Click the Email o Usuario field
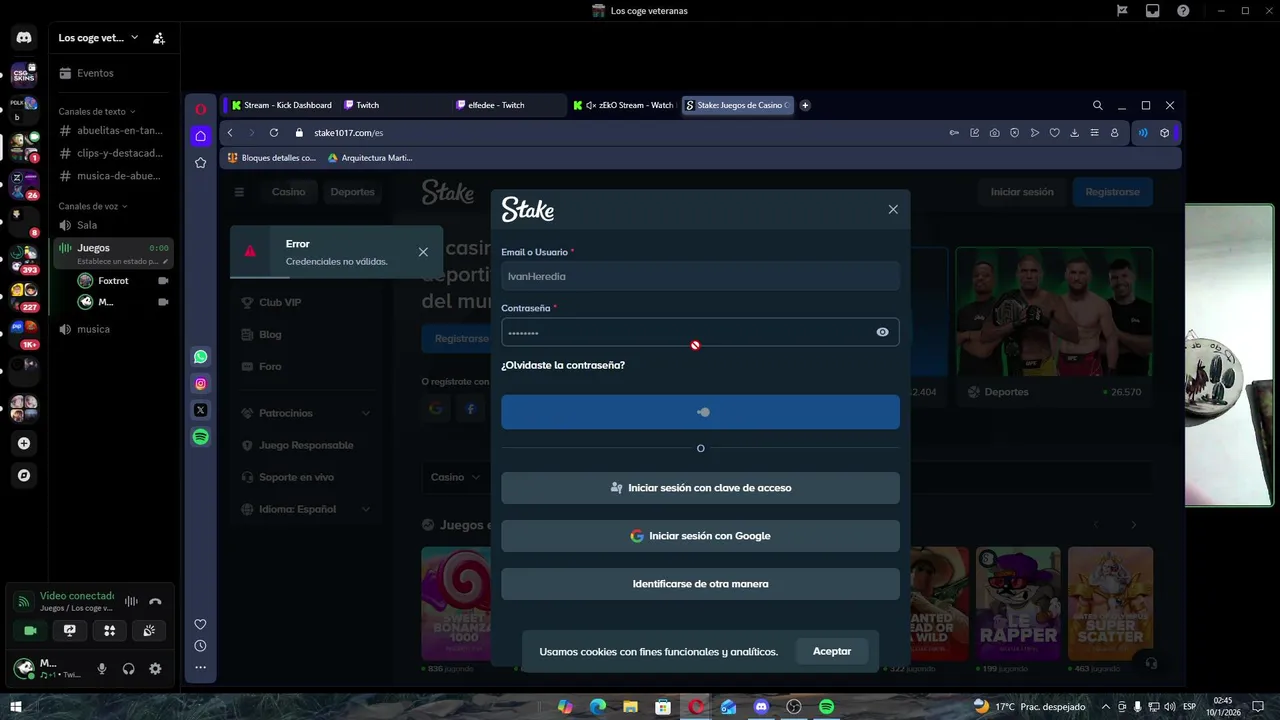1280x720 pixels. (x=700, y=276)
